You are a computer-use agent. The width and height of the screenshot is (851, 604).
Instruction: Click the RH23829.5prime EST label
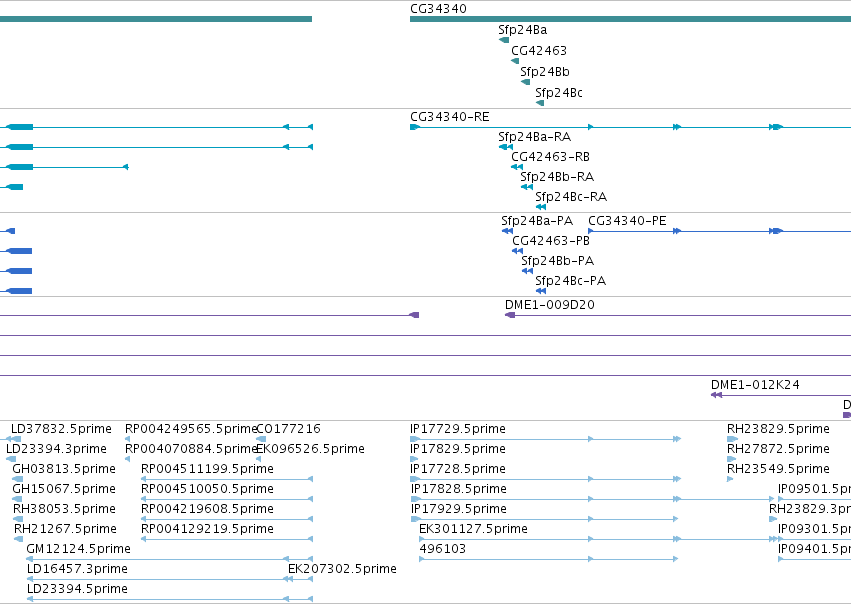778,429
